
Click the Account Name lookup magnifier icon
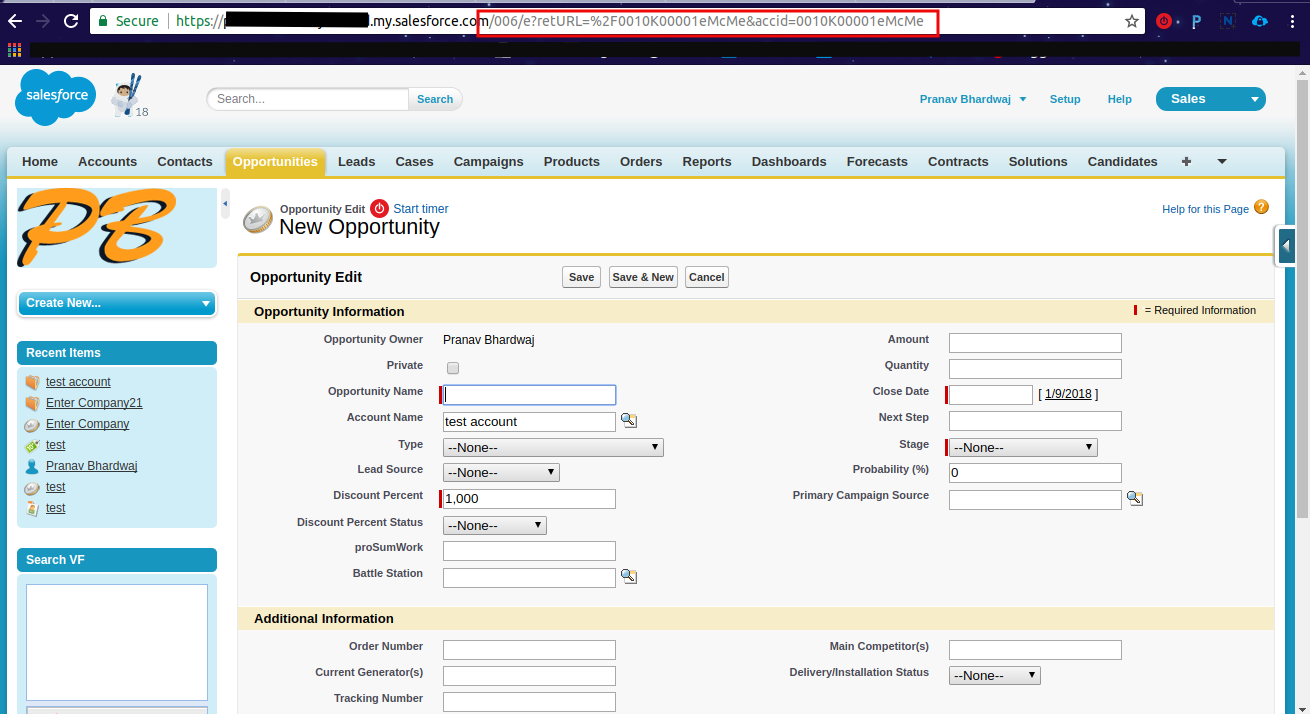coord(628,421)
